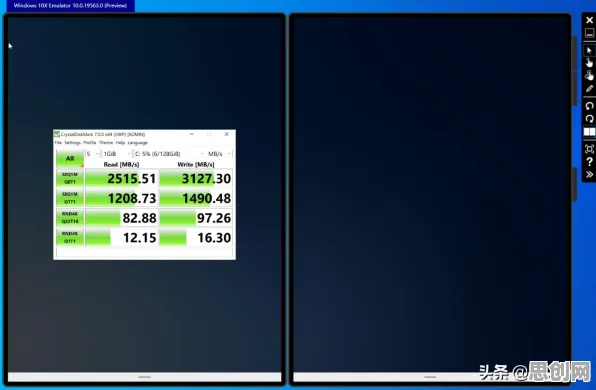Image resolution: width=596 pixels, height=390 pixels.
Task: Open the test count dropdown showing 5
Action: pos(93,154)
